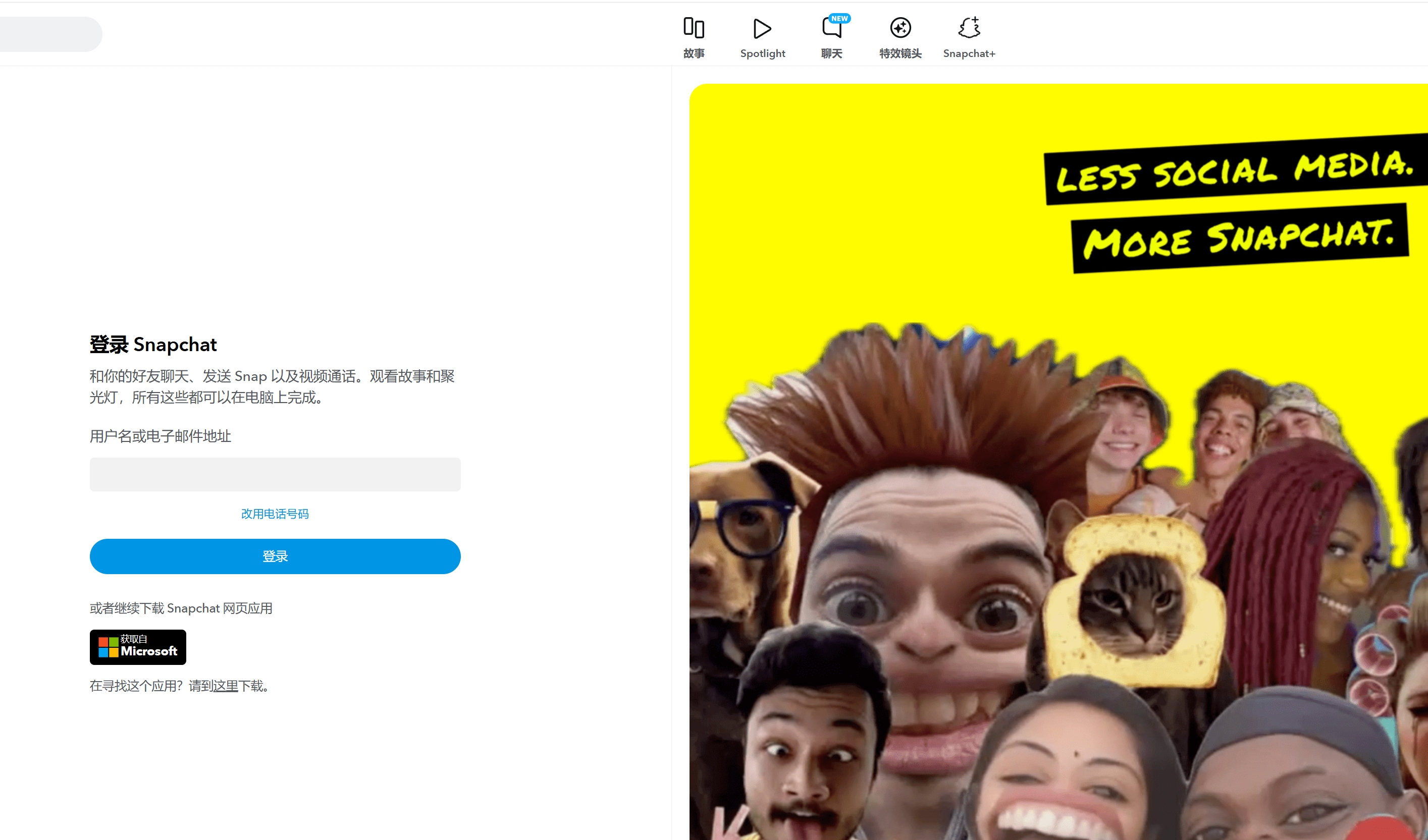Click the 特效镜头 lens sparkle icon
The width and height of the screenshot is (1428, 840).
point(900,27)
